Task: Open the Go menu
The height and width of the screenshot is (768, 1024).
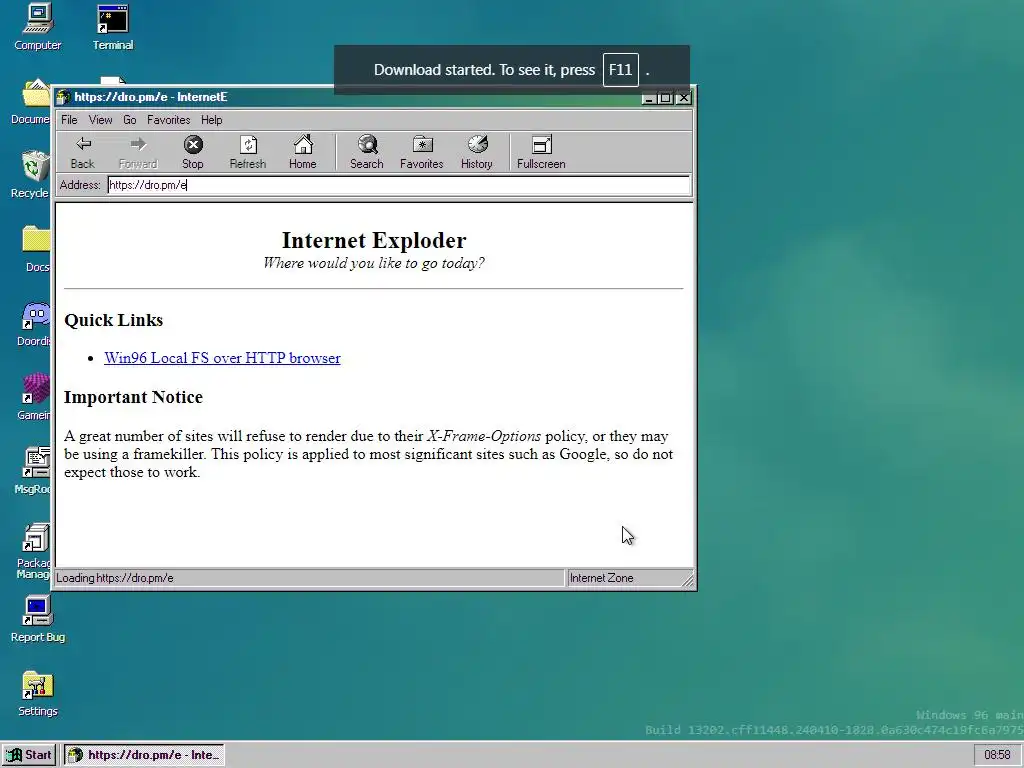Action: 130,120
